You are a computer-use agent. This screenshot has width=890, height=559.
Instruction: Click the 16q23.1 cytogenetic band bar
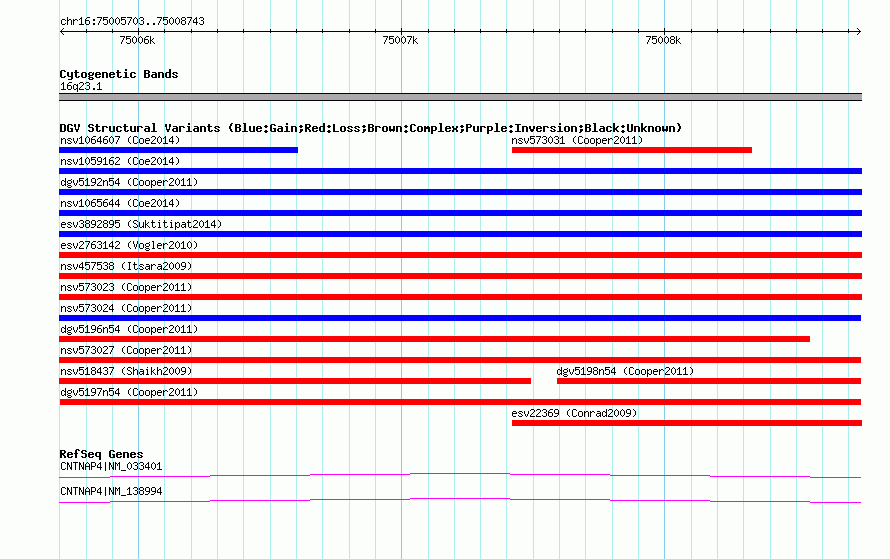click(460, 97)
